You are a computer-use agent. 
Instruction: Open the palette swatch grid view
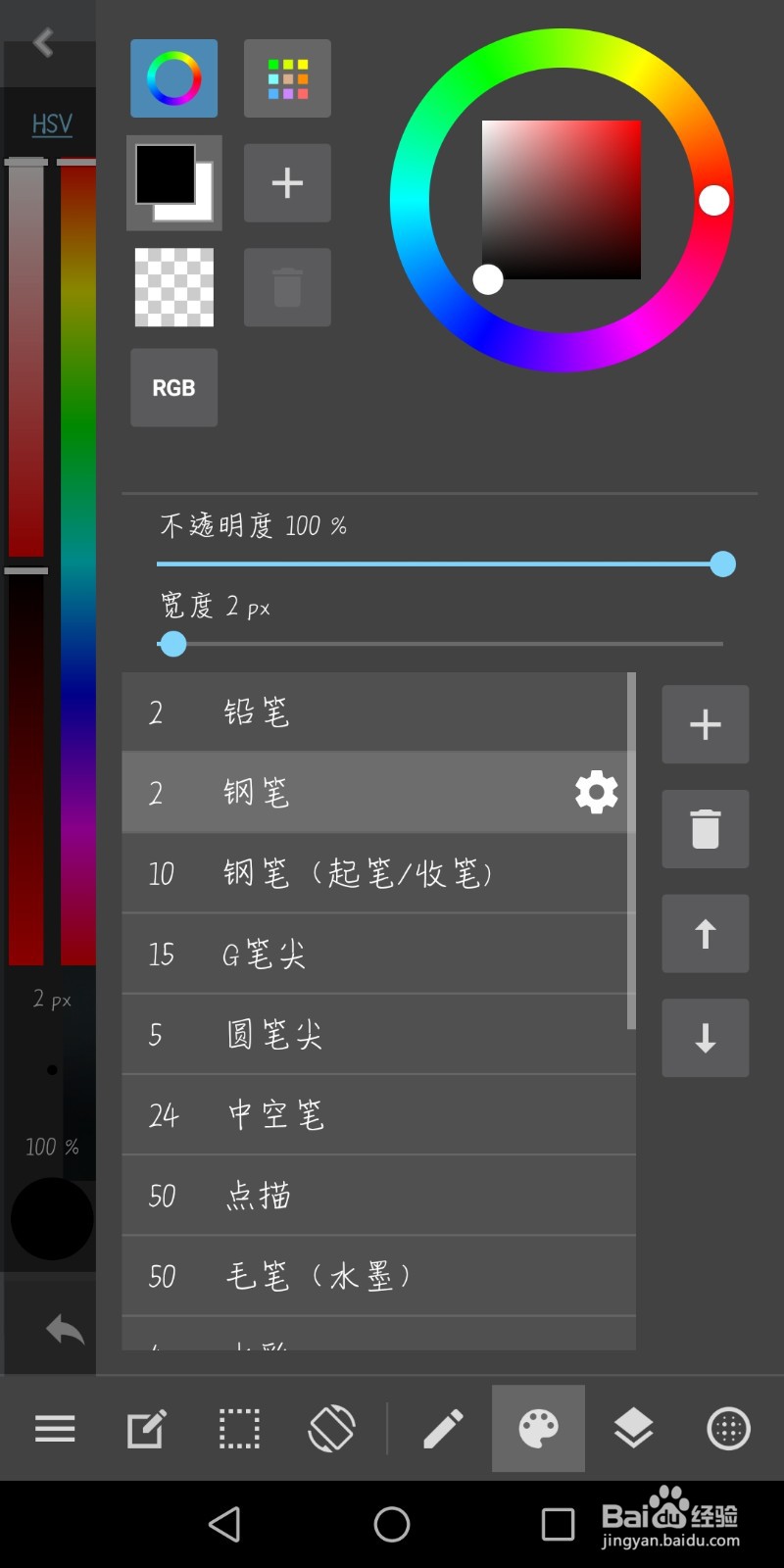click(x=287, y=78)
